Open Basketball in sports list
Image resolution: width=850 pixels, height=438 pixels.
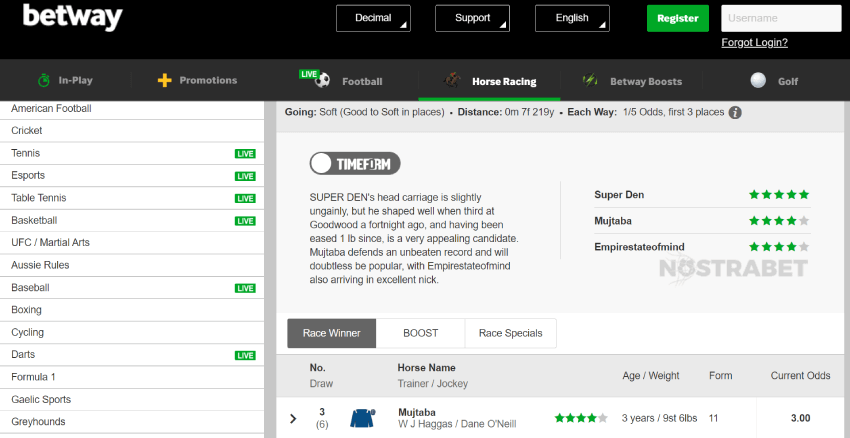pyautogui.click(x=132, y=221)
